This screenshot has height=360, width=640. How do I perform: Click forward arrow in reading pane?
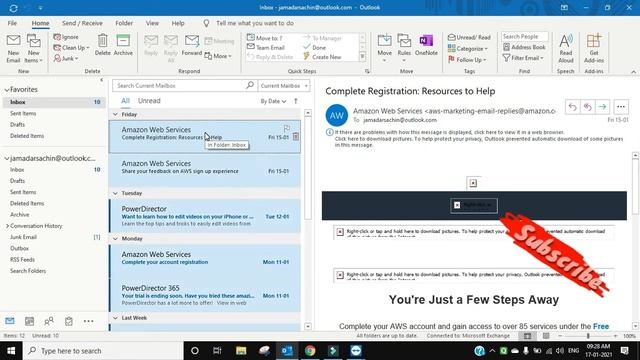coord(602,107)
